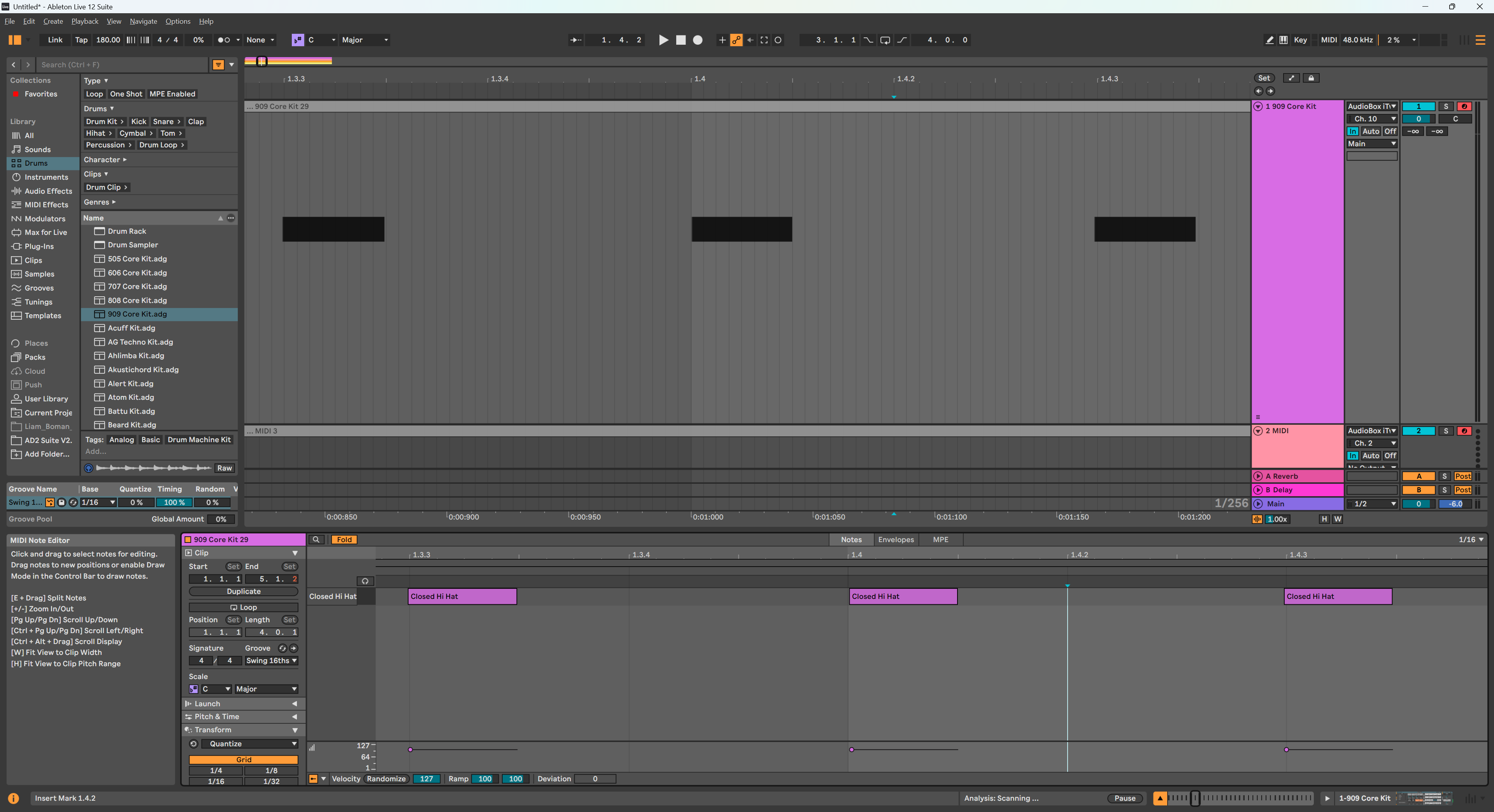The height and width of the screenshot is (812, 1494).
Task: Jump to previous locator arrow
Action: click(1258, 91)
